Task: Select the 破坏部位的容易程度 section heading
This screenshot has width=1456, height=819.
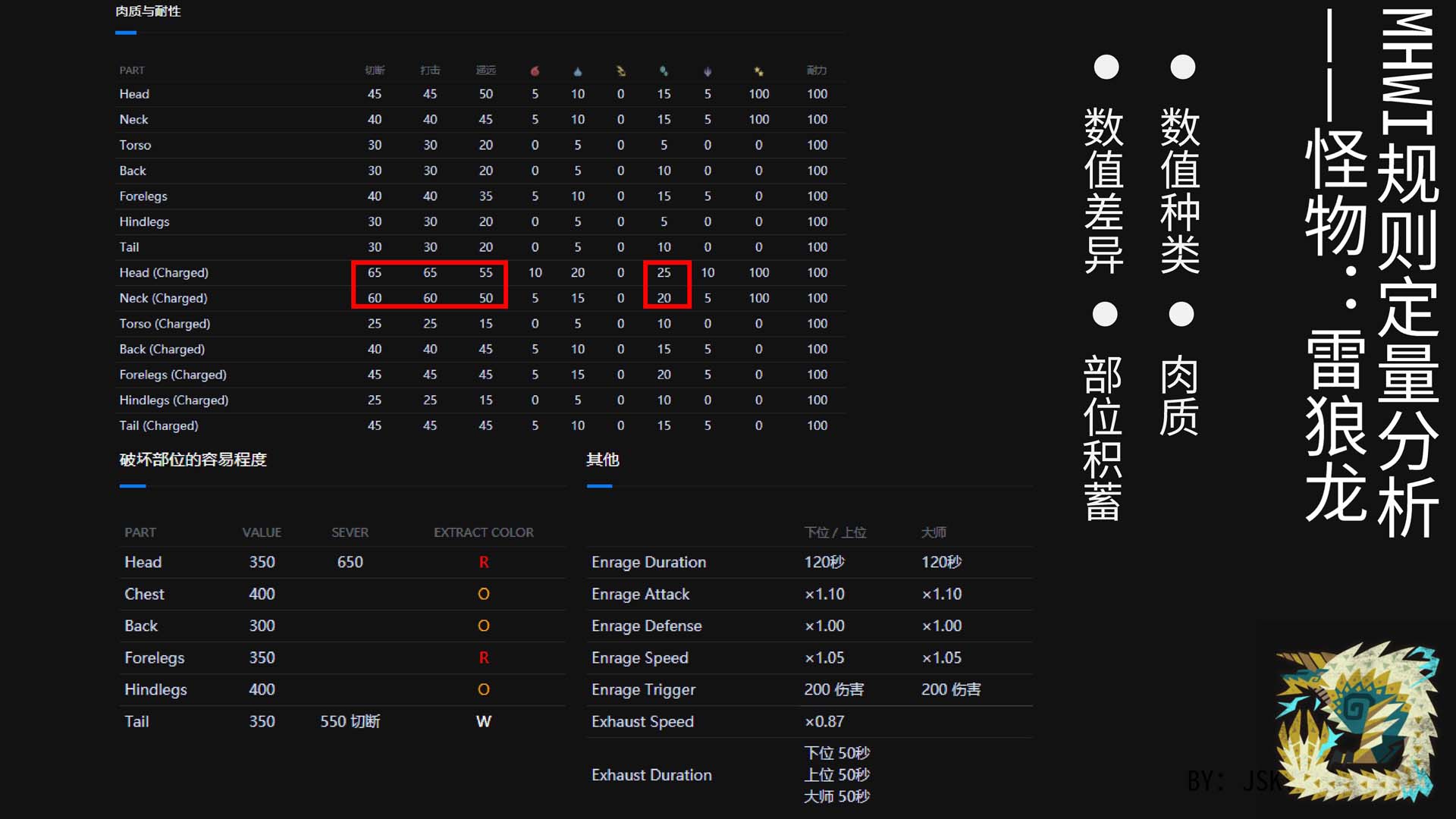Action: coord(193,460)
